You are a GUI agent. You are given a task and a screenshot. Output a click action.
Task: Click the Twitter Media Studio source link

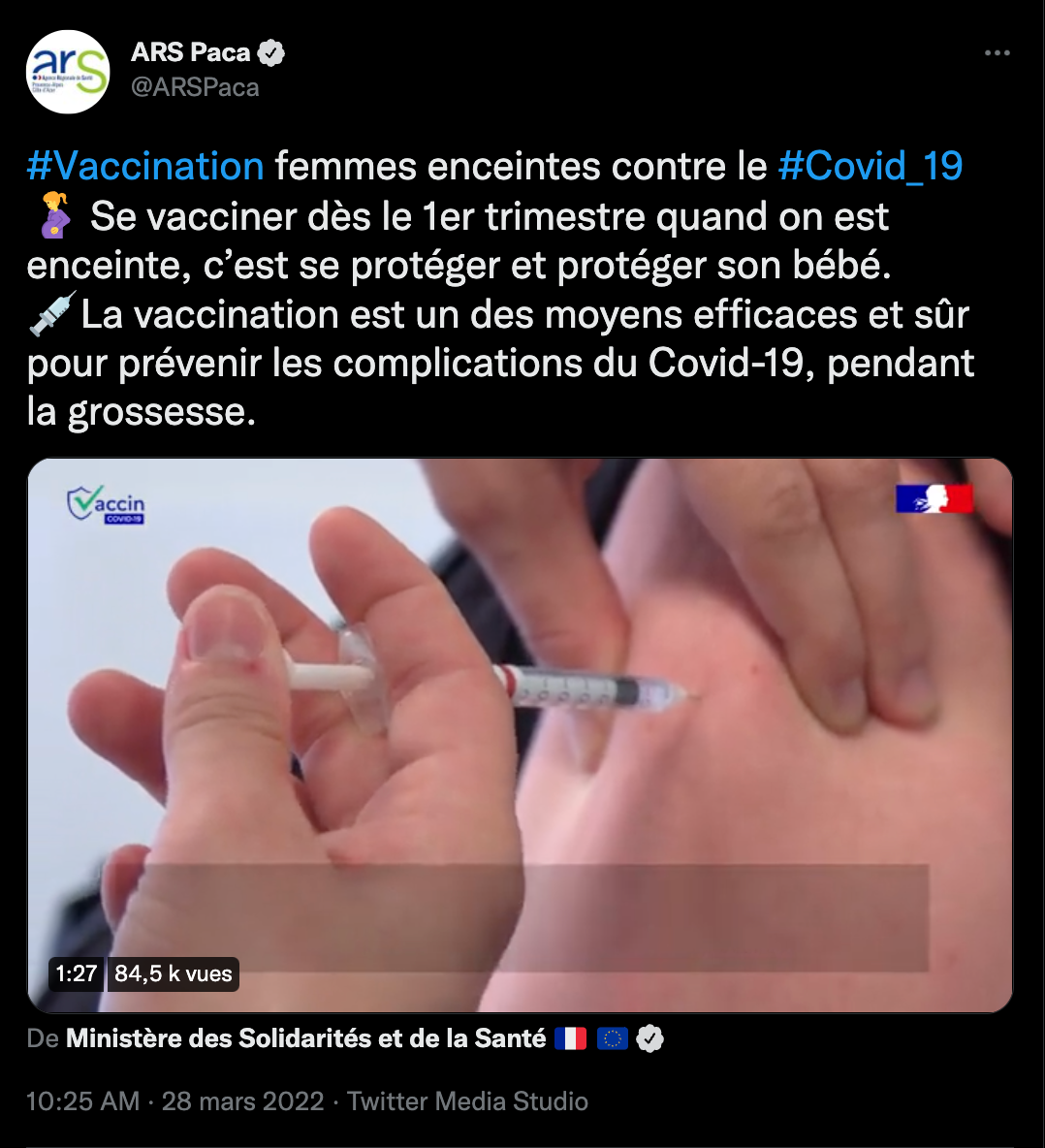pyautogui.click(x=467, y=1101)
